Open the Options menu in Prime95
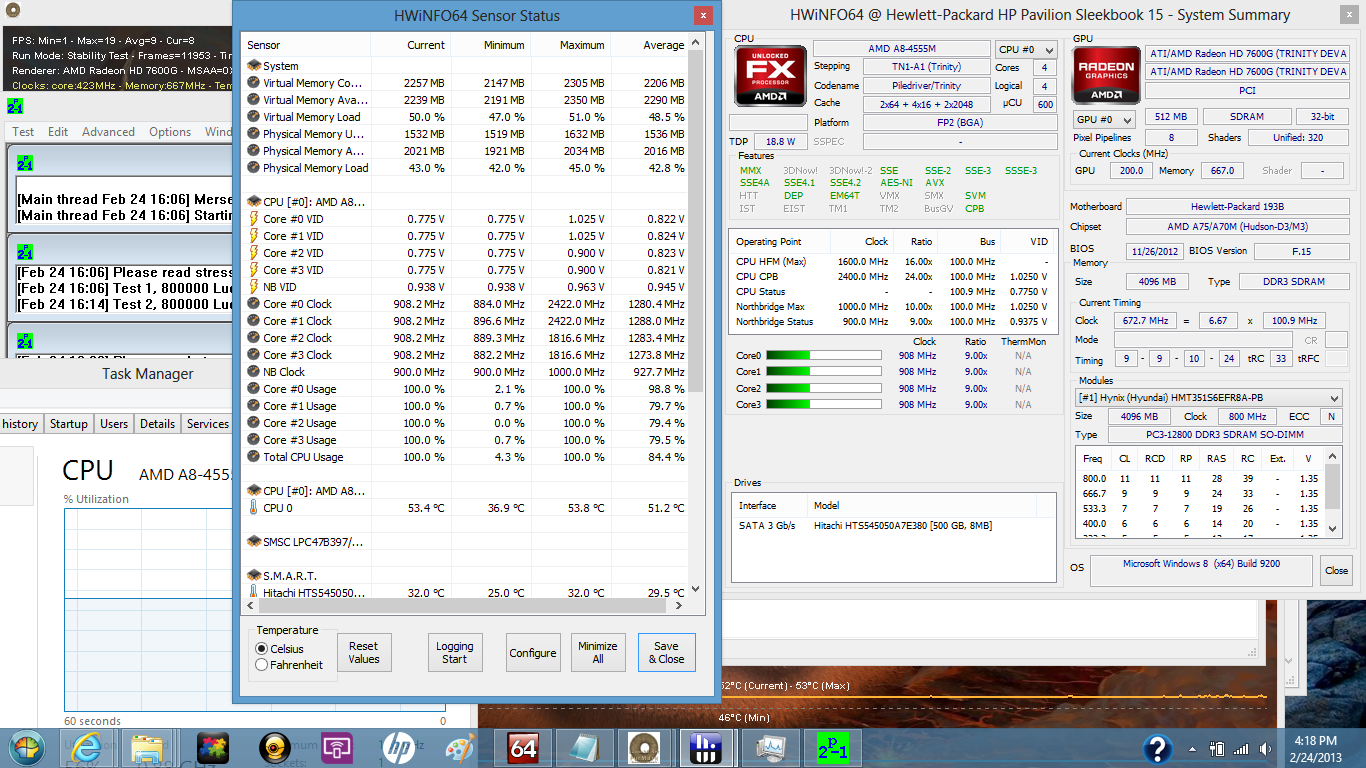This screenshot has height=768, width=1366. point(170,132)
